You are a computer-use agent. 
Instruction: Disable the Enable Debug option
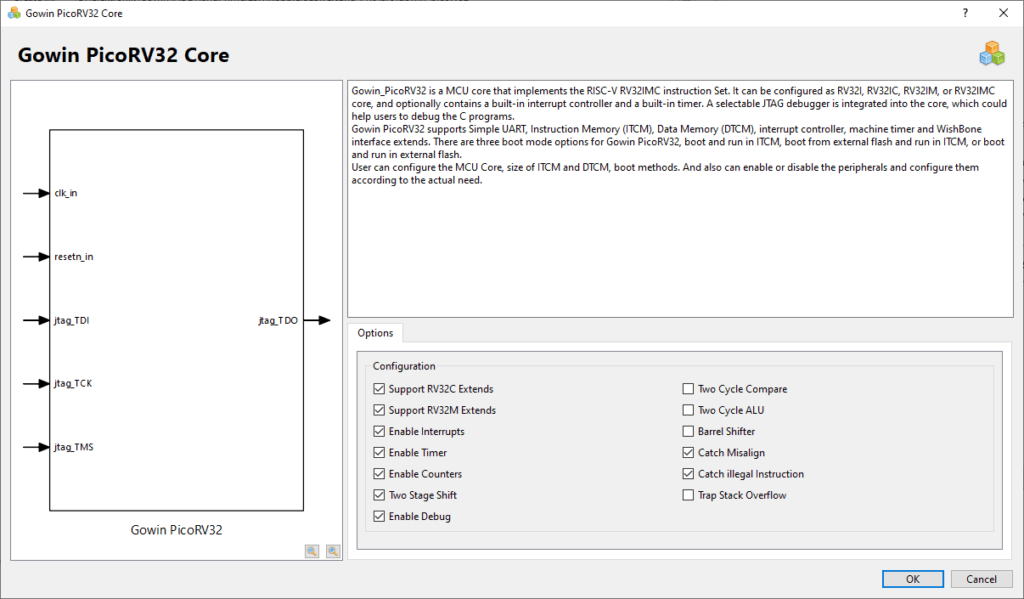(x=379, y=516)
